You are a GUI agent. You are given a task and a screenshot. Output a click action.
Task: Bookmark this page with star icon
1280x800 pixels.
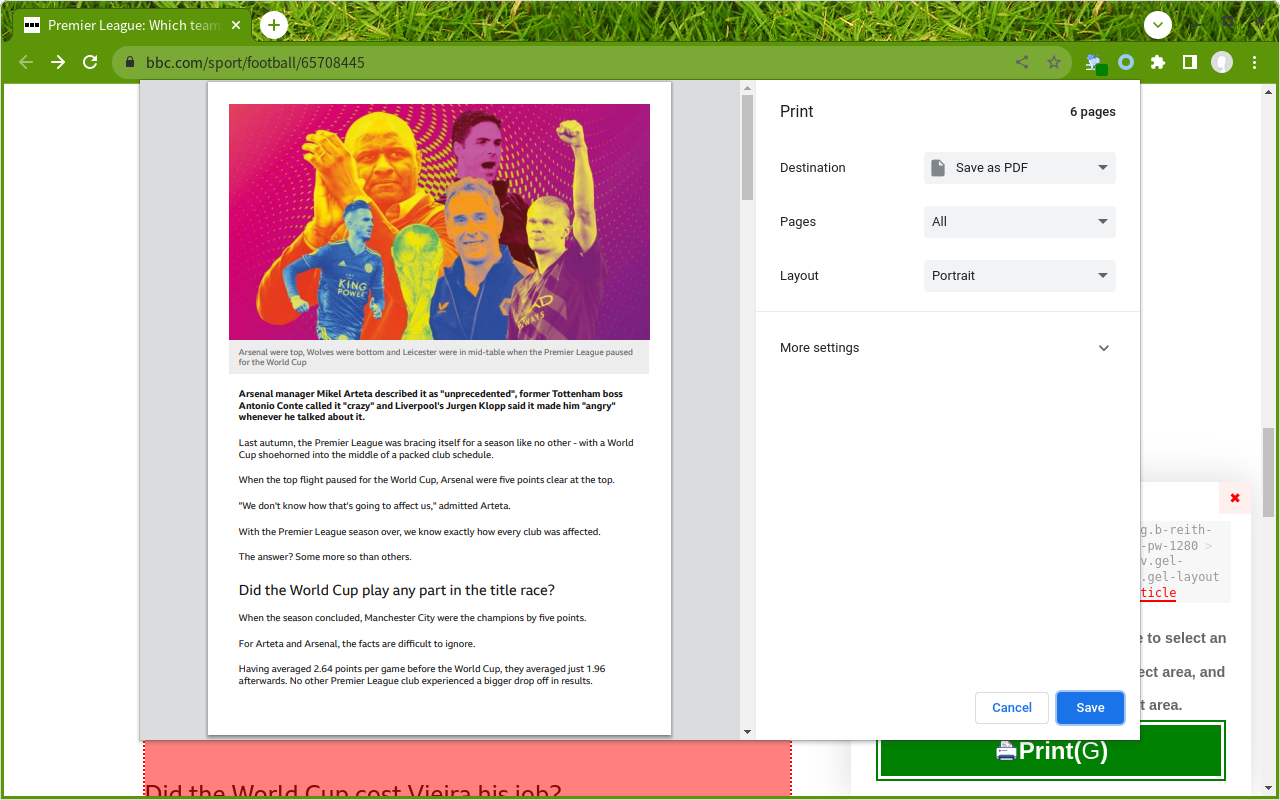[x=1054, y=62]
